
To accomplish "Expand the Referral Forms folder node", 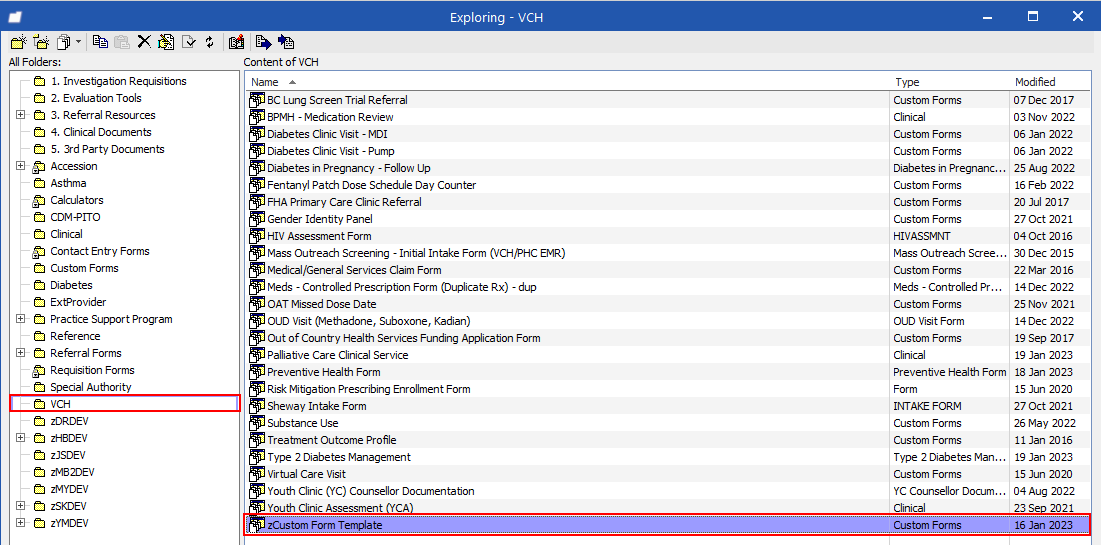I will (20, 353).
